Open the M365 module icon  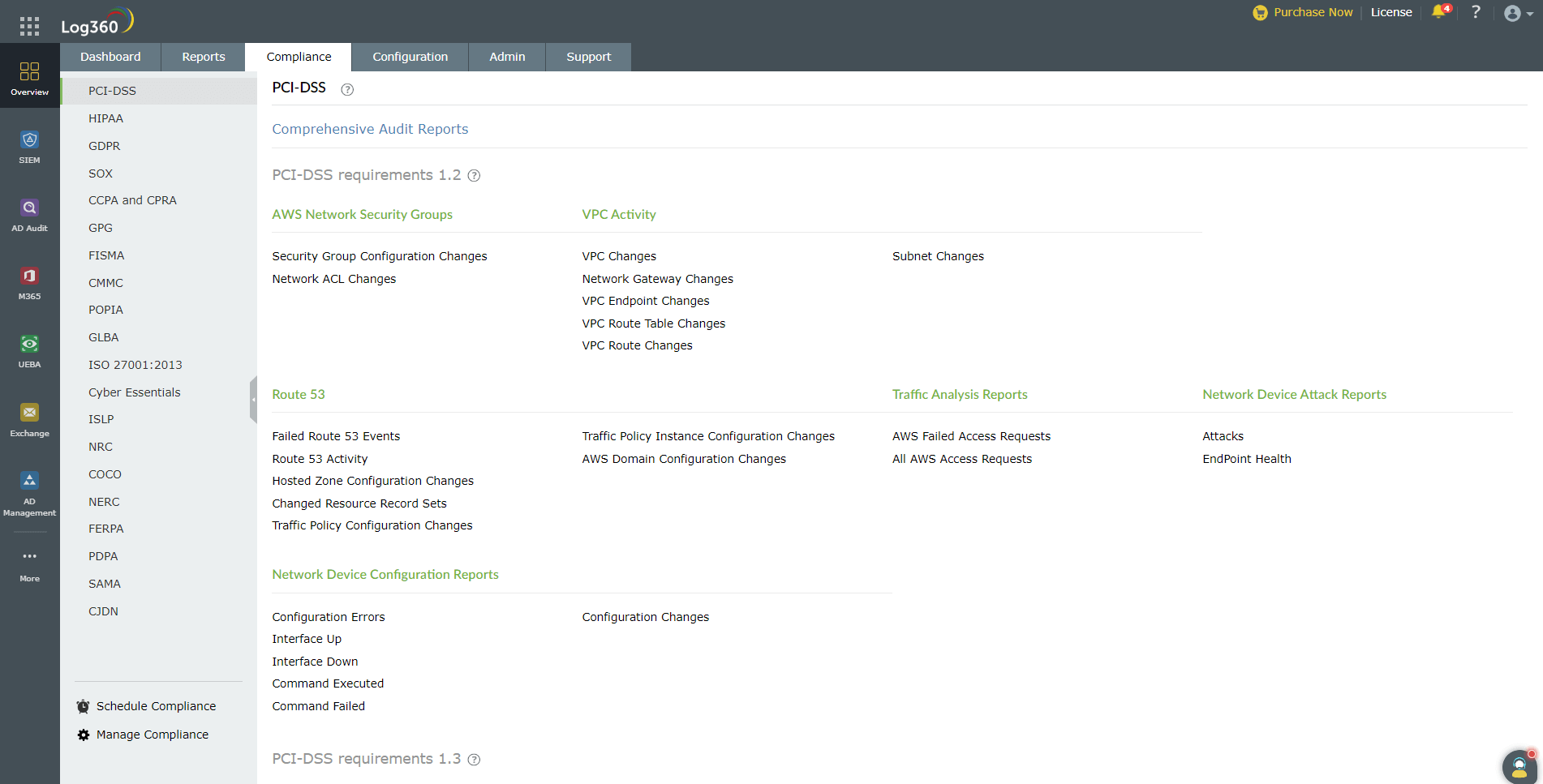[x=29, y=283]
